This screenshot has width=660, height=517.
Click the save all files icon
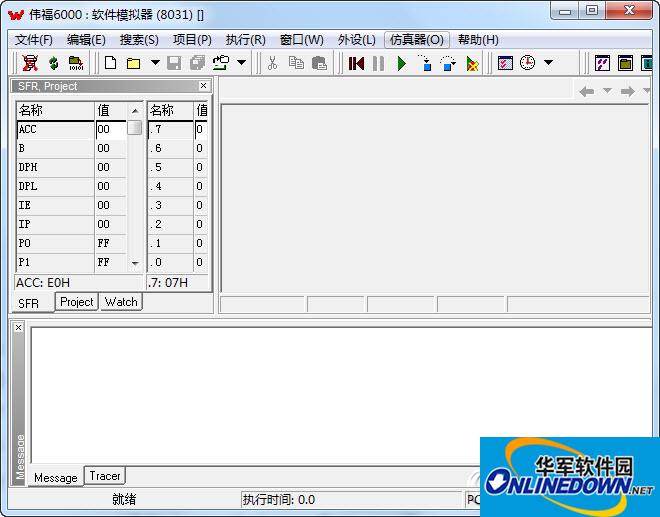197,63
